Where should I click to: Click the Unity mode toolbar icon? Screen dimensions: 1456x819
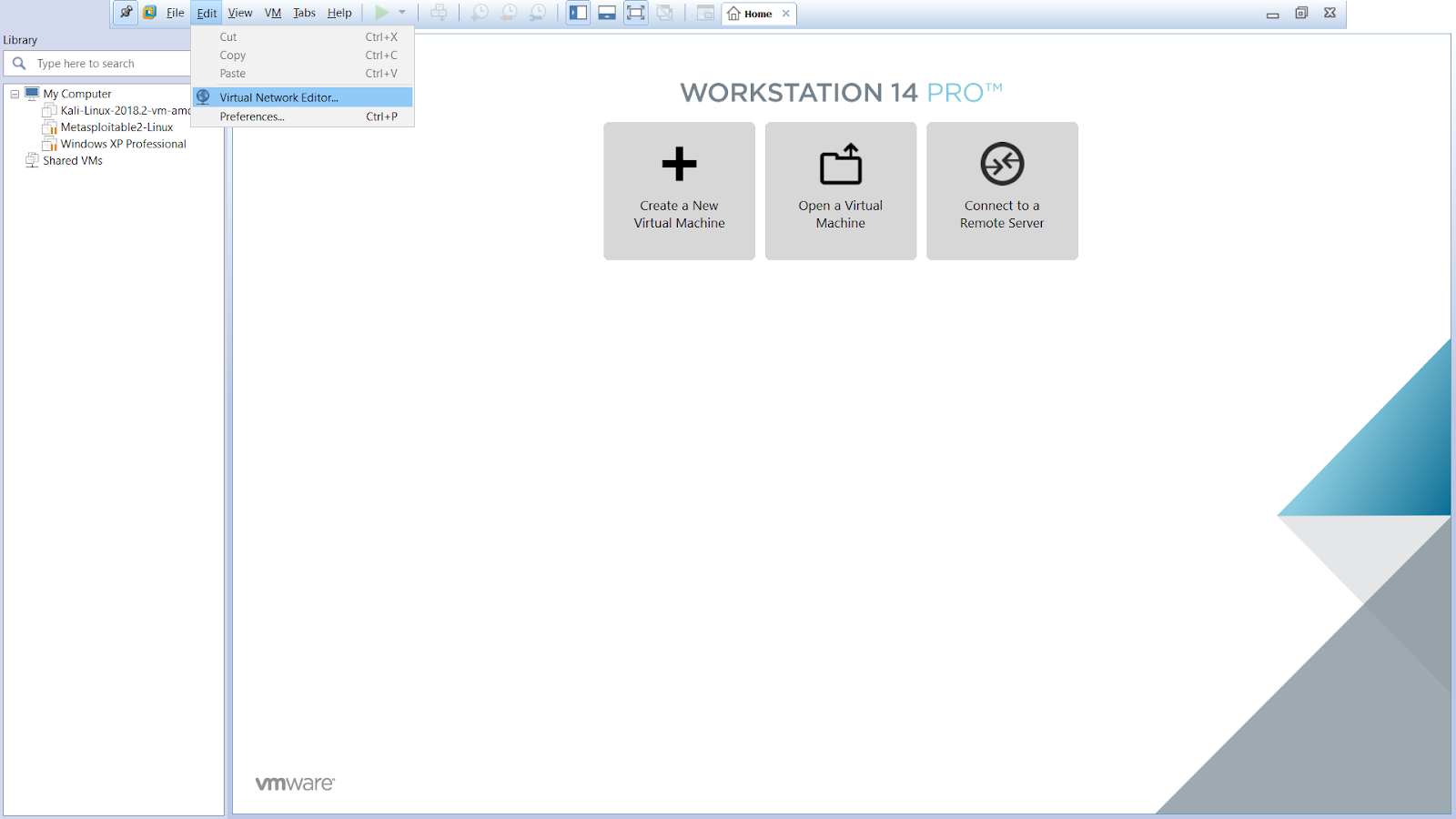coord(665,13)
